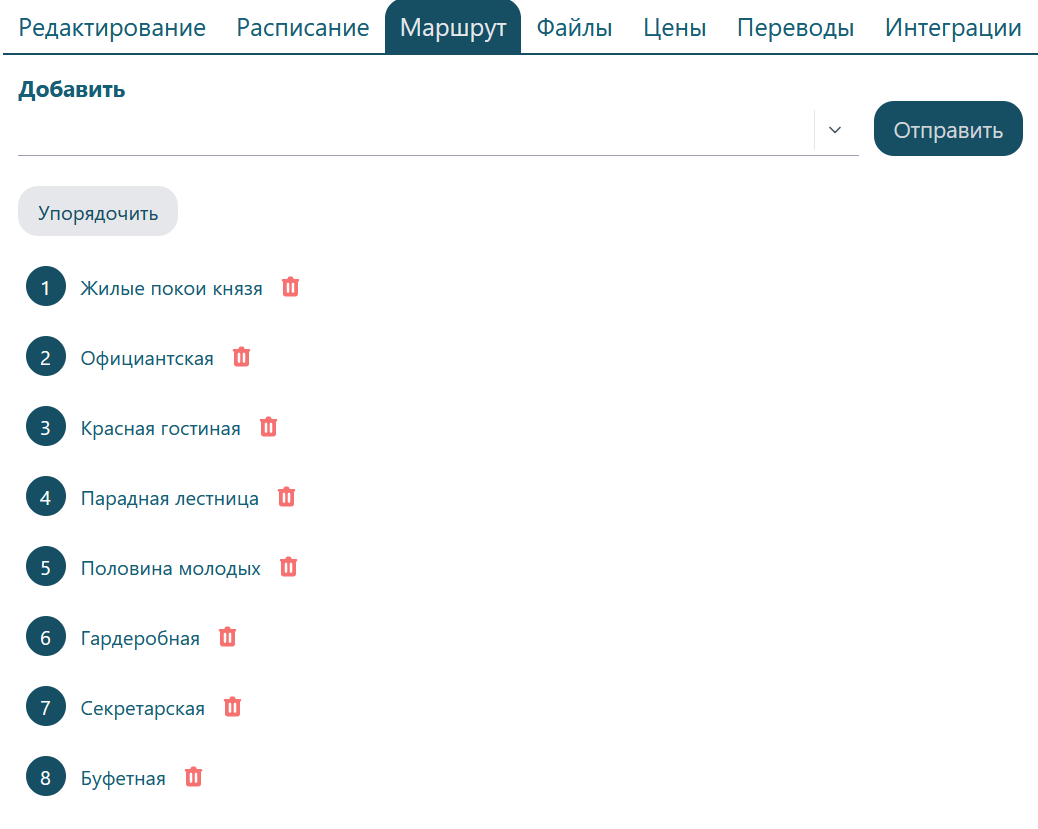Remove the Половина молодых entry

[288, 567]
